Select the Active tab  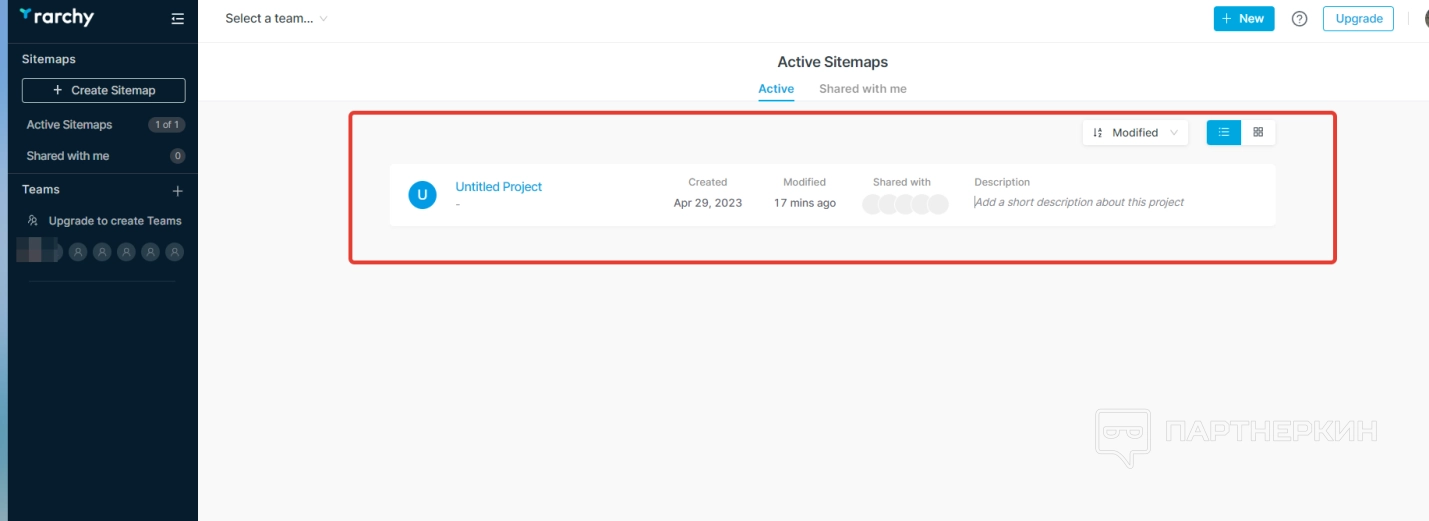(776, 89)
